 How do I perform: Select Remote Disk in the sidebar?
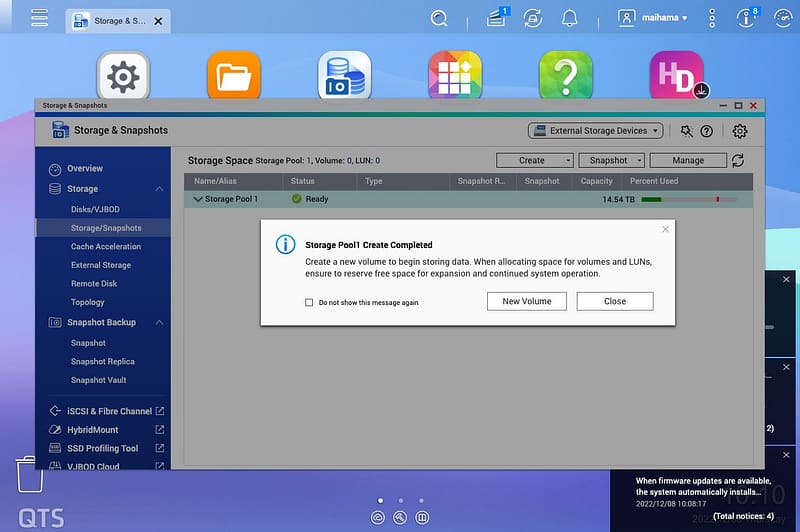pyautogui.click(x=94, y=284)
